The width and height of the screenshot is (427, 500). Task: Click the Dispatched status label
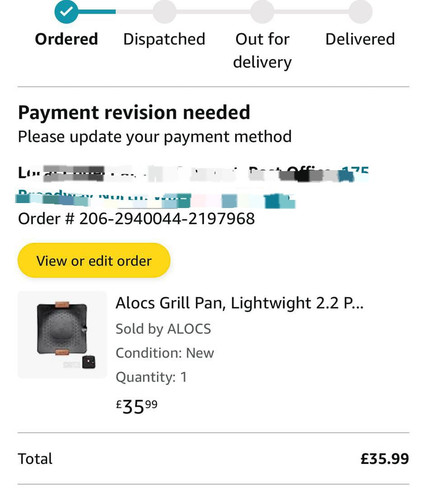coord(164,39)
